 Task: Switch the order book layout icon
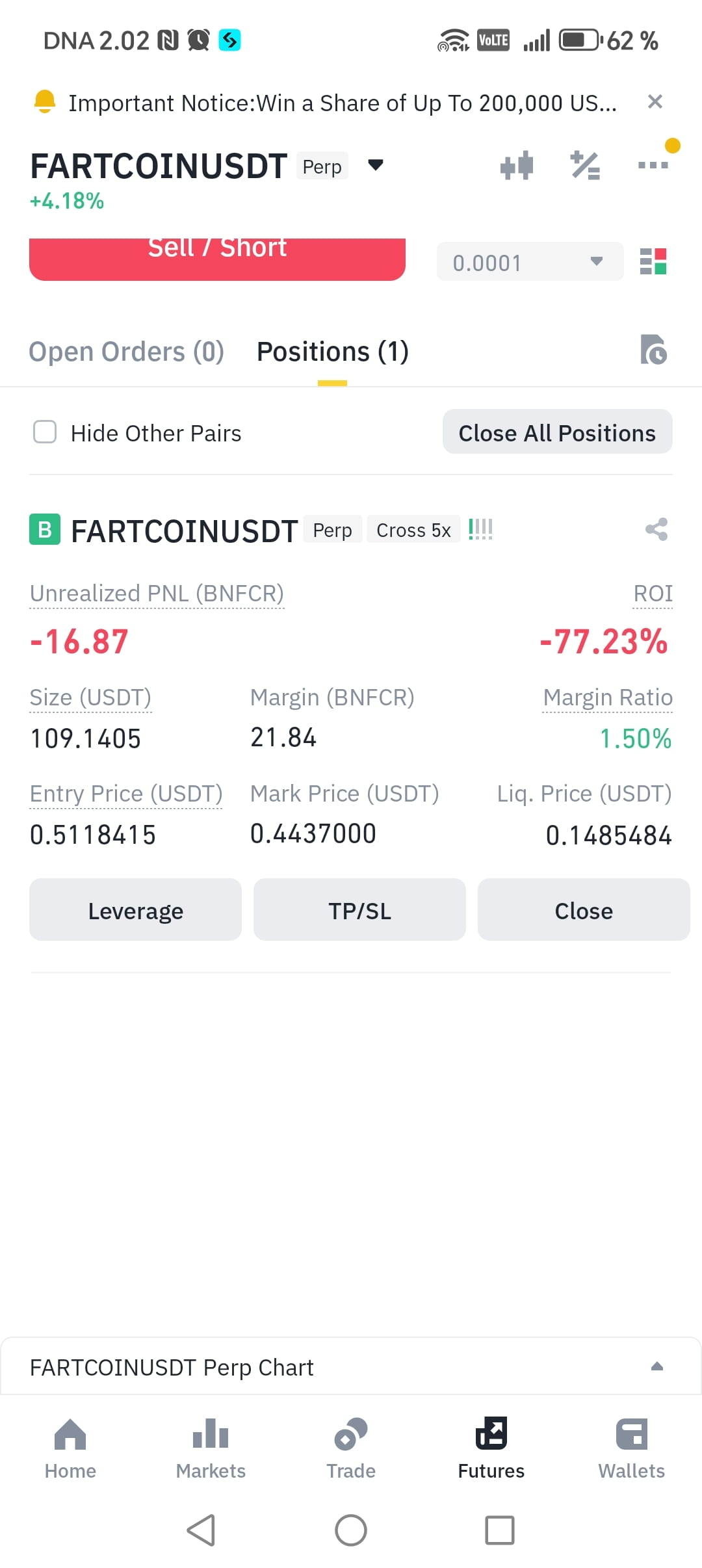click(653, 261)
